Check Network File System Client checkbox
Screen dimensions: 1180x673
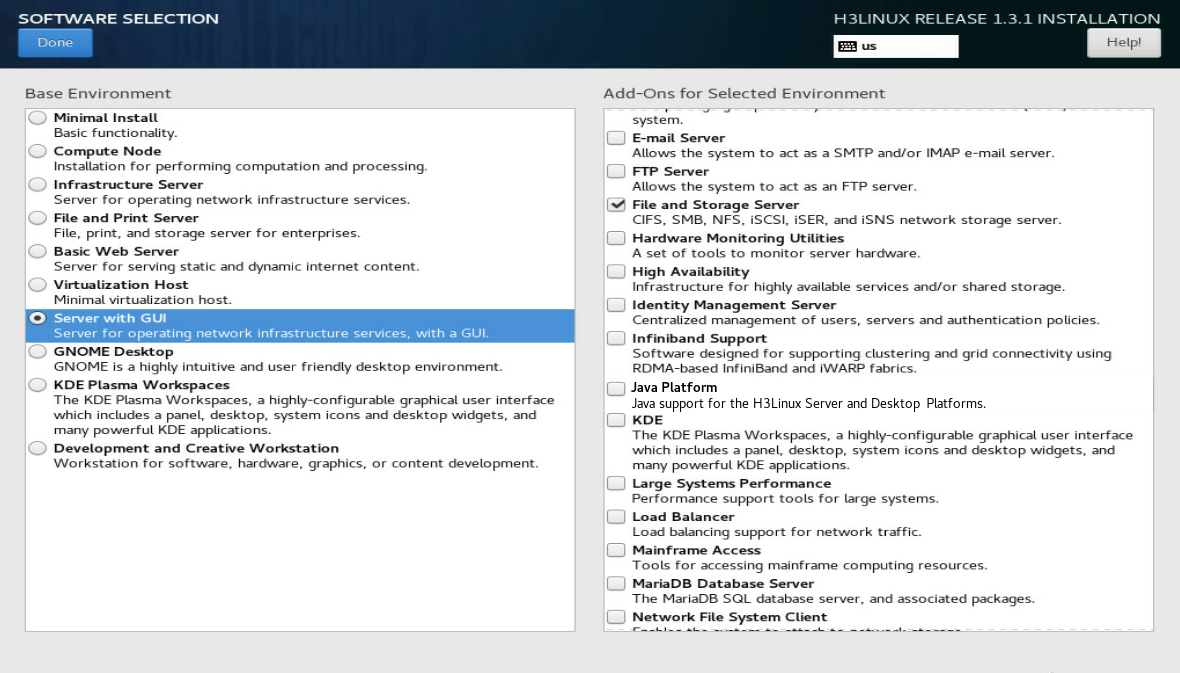[x=616, y=617]
